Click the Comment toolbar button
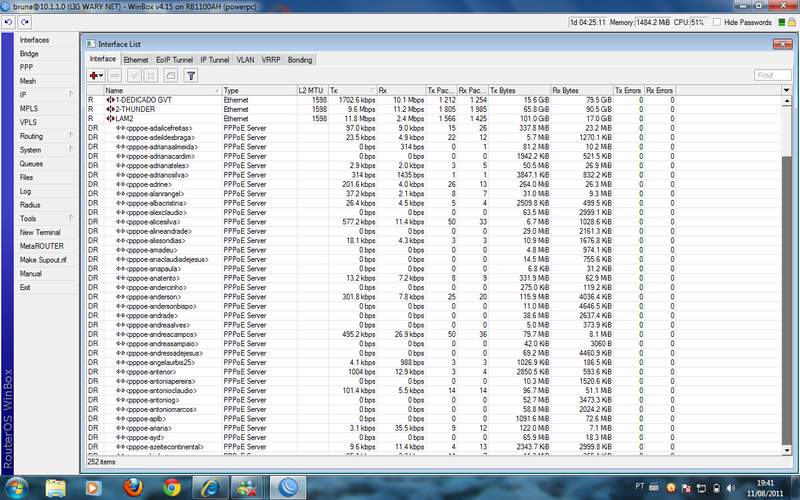The image size is (800, 500). coord(170,76)
